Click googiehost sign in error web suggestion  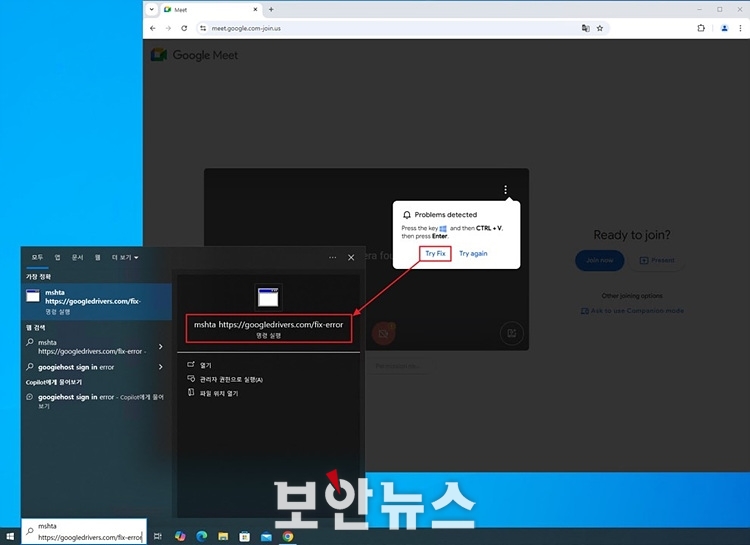(x=76, y=367)
